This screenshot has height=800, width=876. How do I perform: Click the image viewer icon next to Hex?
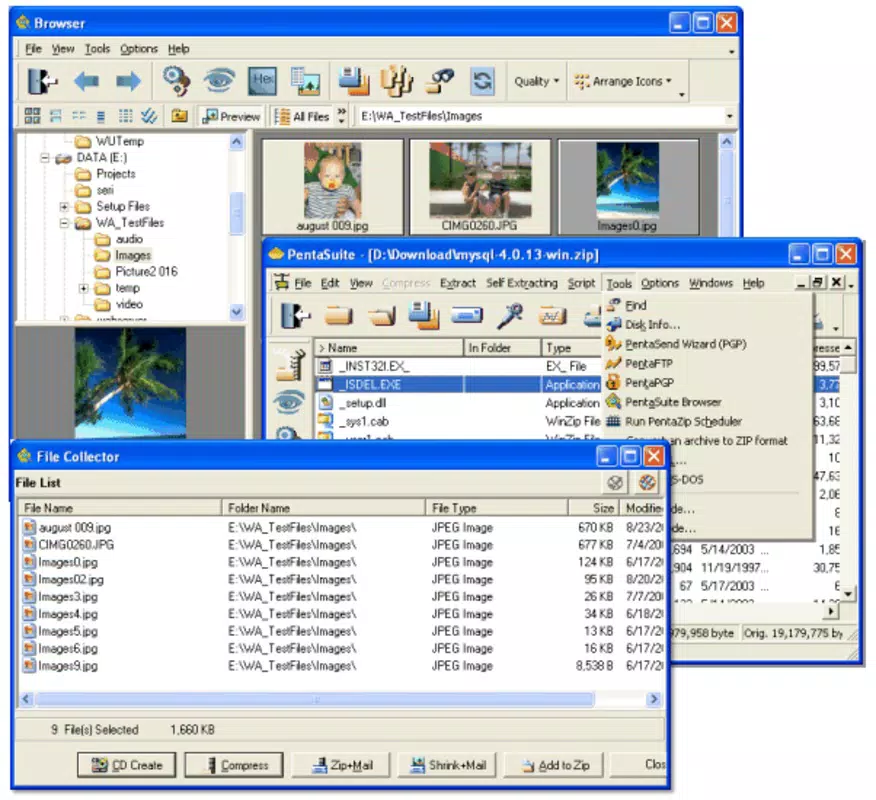click(x=305, y=81)
